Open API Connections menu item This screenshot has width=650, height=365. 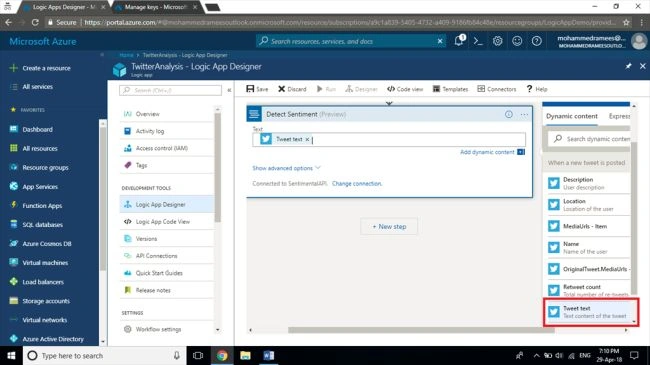pos(167,256)
